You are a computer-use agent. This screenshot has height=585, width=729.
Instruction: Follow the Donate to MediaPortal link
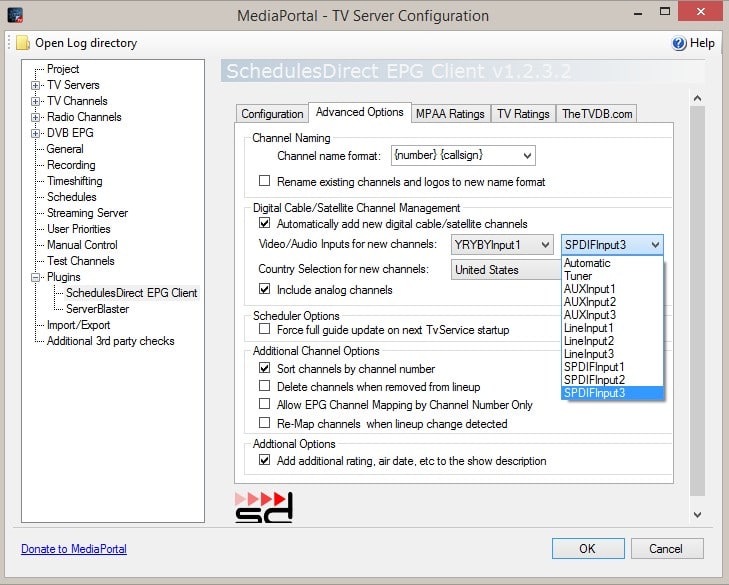pyautogui.click(x=74, y=549)
